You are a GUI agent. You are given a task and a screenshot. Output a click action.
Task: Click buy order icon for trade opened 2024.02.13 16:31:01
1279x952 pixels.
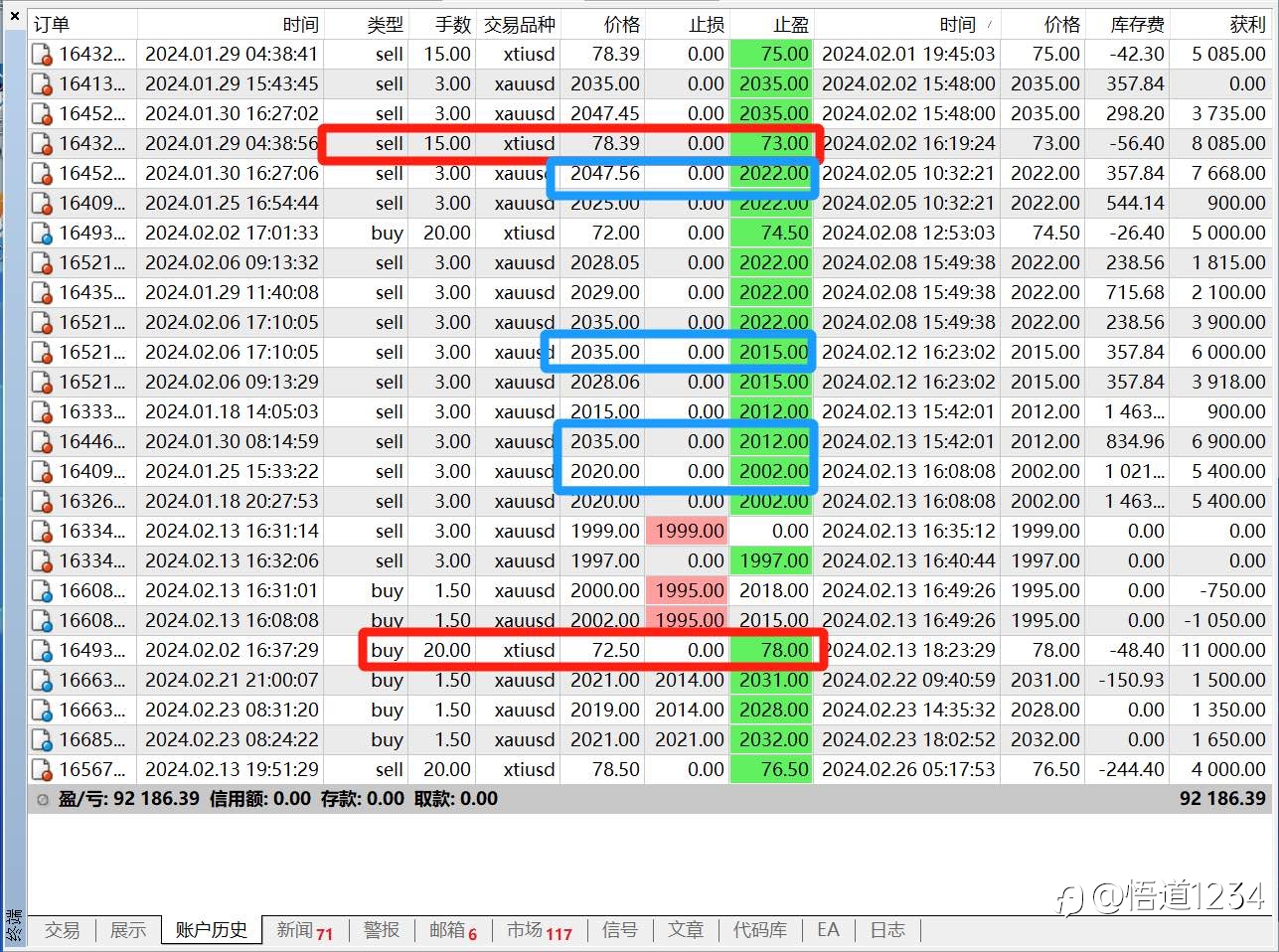(x=42, y=591)
